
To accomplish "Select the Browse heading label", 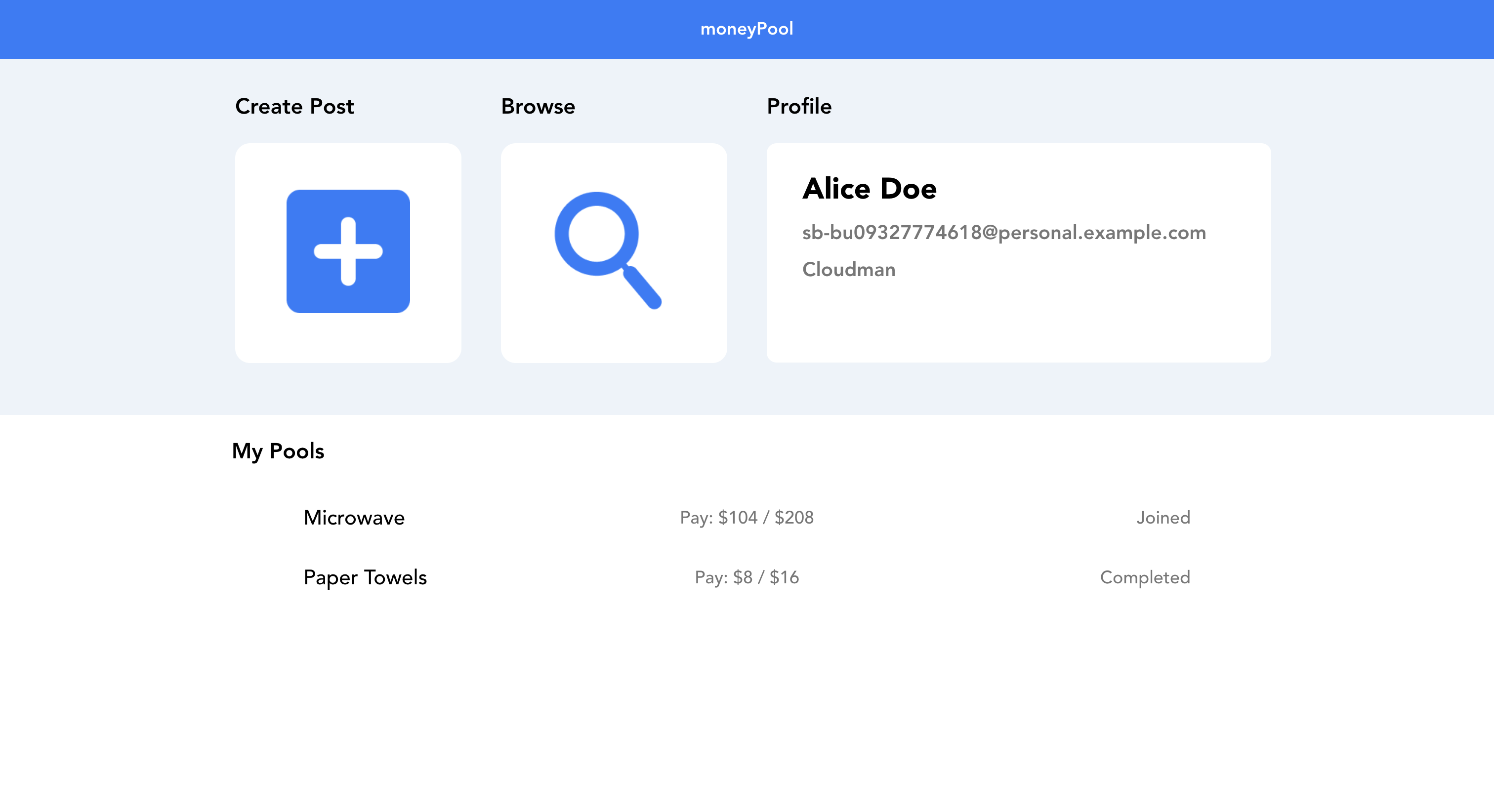I will tap(538, 107).
